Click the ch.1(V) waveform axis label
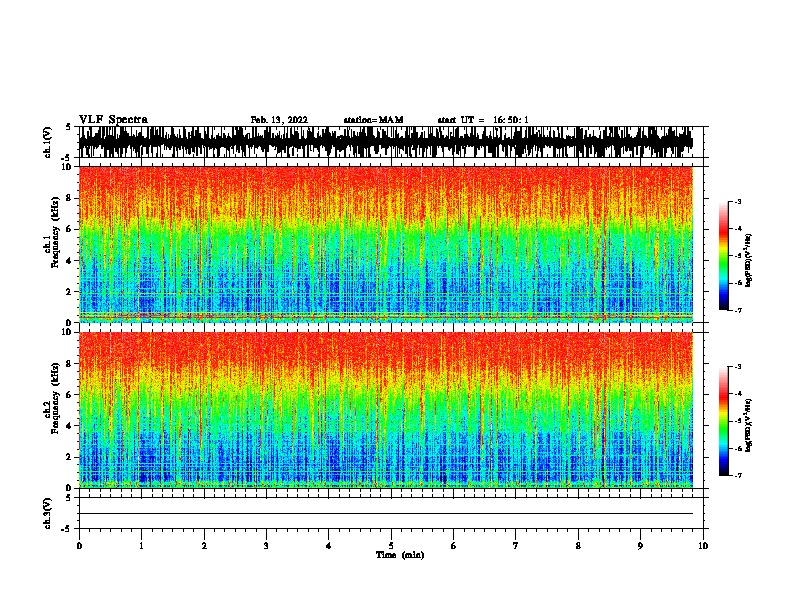 click(x=47, y=142)
